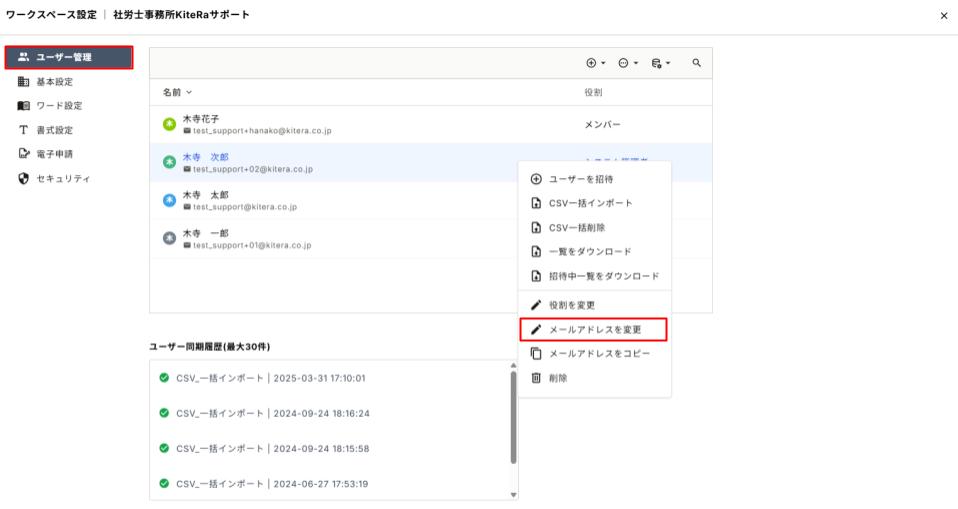Image resolution: width=958 pixels, height=509 pixels.
Task: Choose CSV一括削除 from the context menu
Action: (594, 227)
